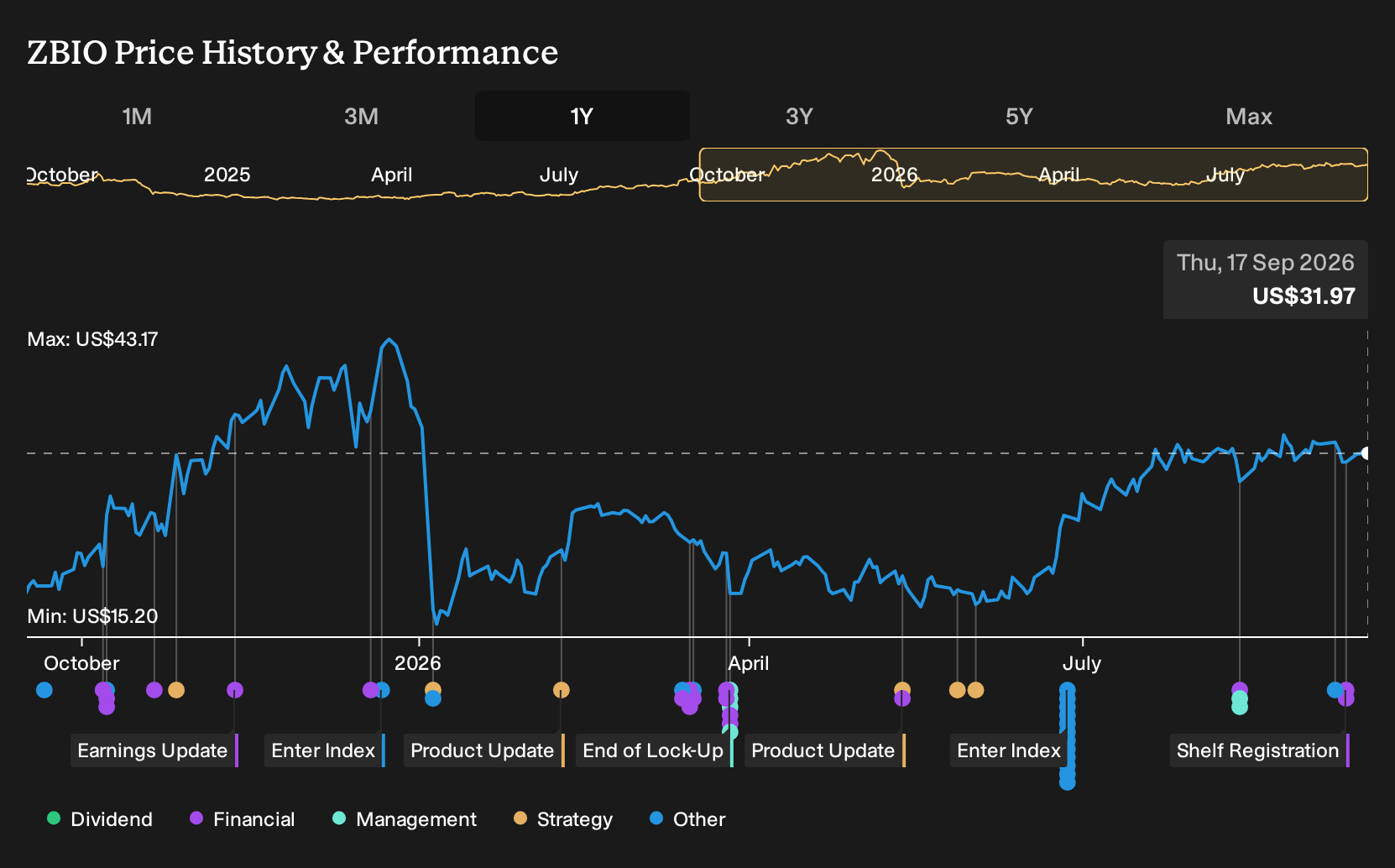Viewport: 1395px width, 868px height.
Task: Click the Thu, 17 Sep 2026 date text
Action: 1266,263
